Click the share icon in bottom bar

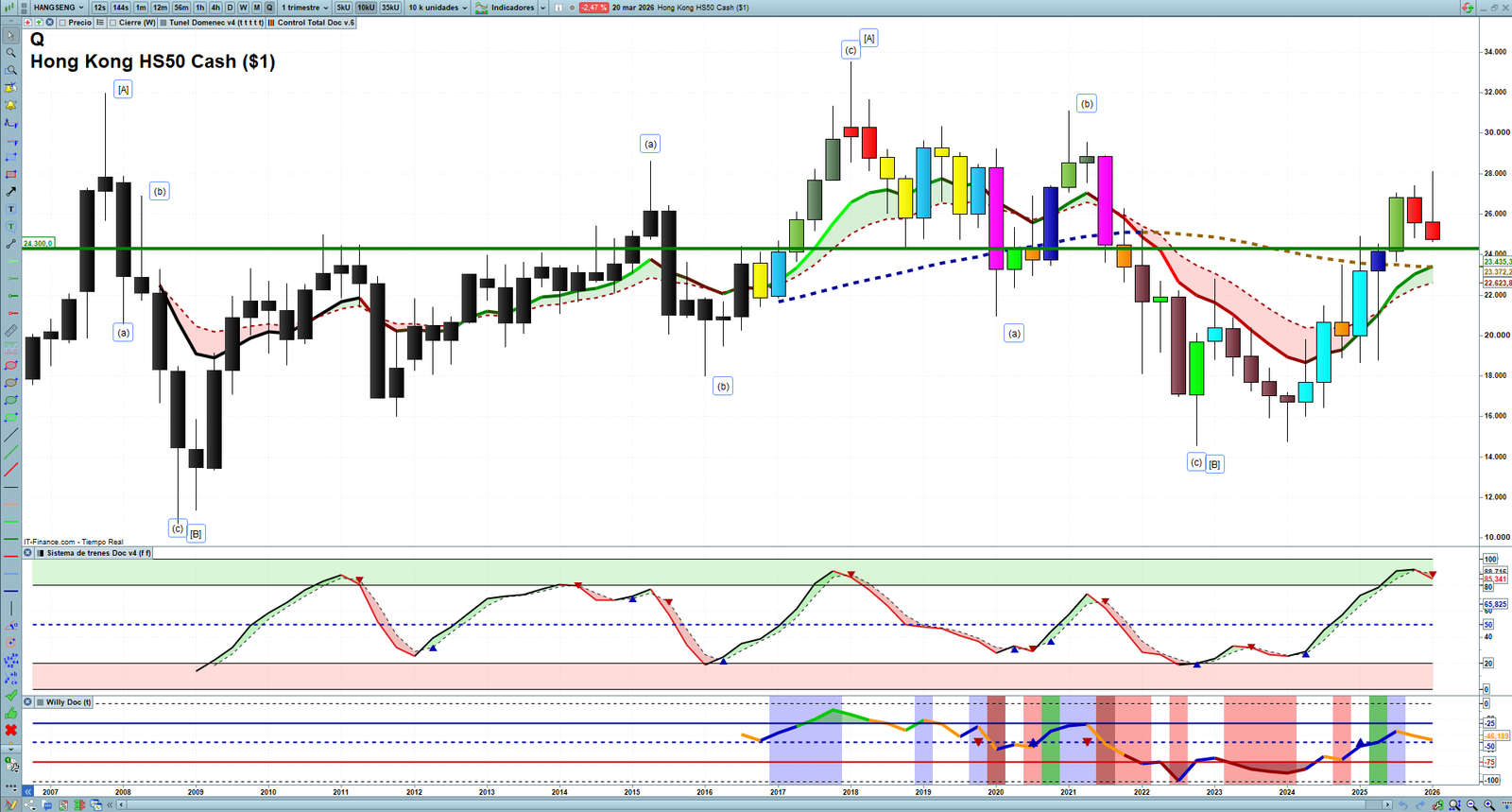coord(28,805)
